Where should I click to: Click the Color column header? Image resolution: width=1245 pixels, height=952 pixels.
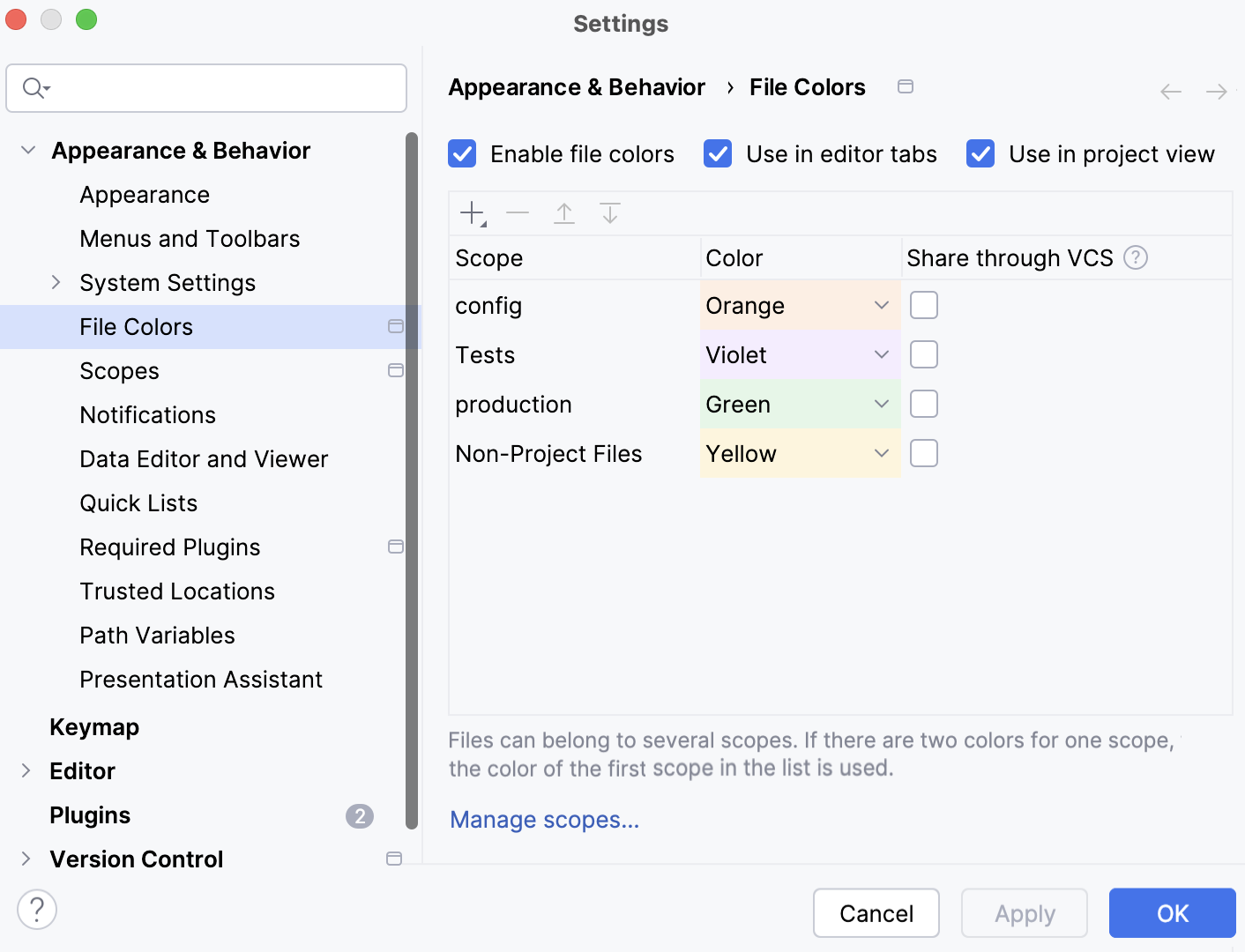coord(801,257)
